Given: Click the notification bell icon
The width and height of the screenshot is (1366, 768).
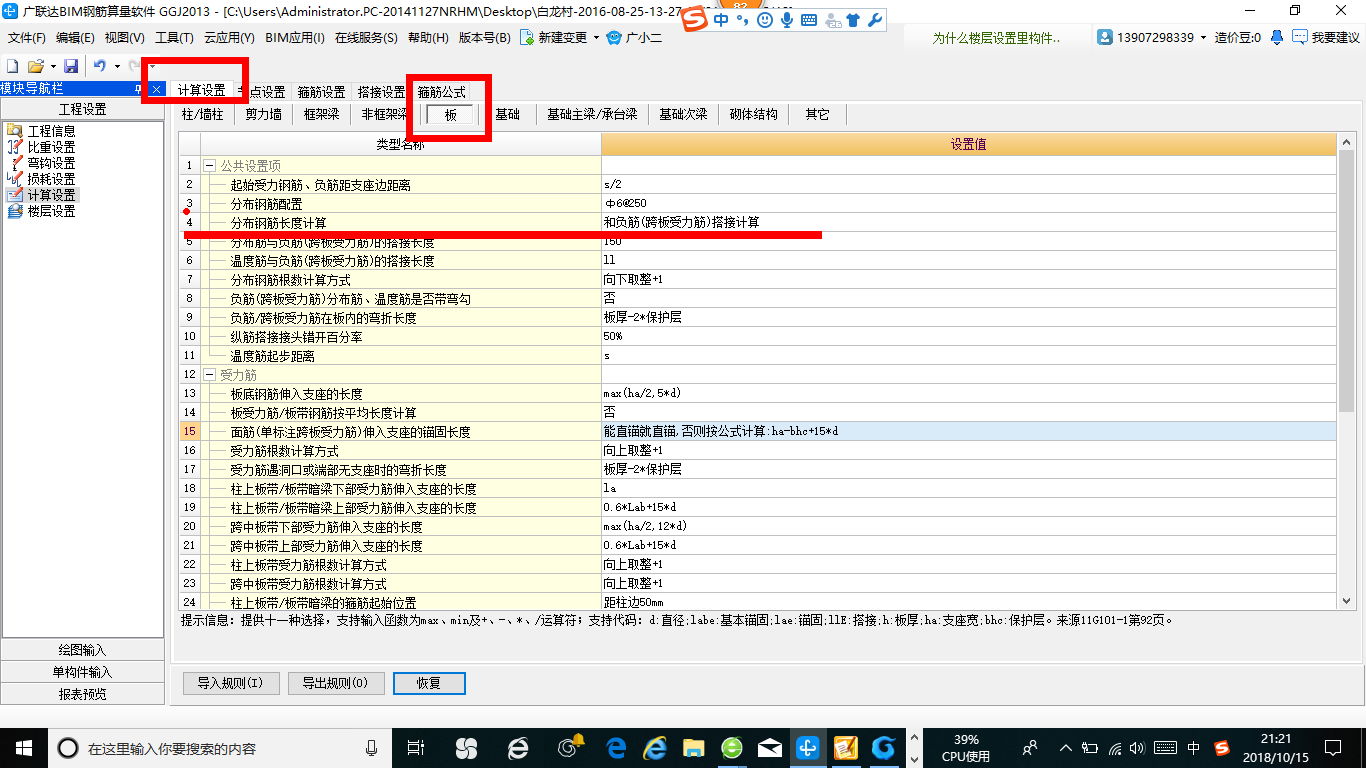Looking at the screenshot, I should click(x=1277, y=37).
